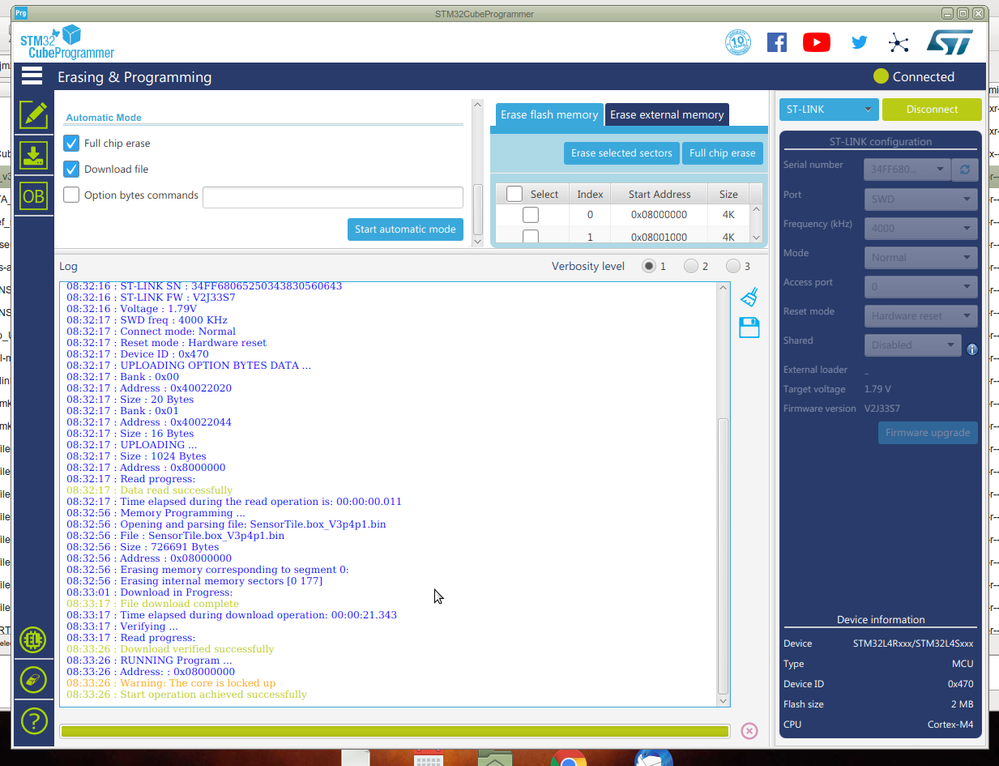The image size is (999, 766).
Task: Save the log using the floppy disk icon
Action: click(749, 328)
